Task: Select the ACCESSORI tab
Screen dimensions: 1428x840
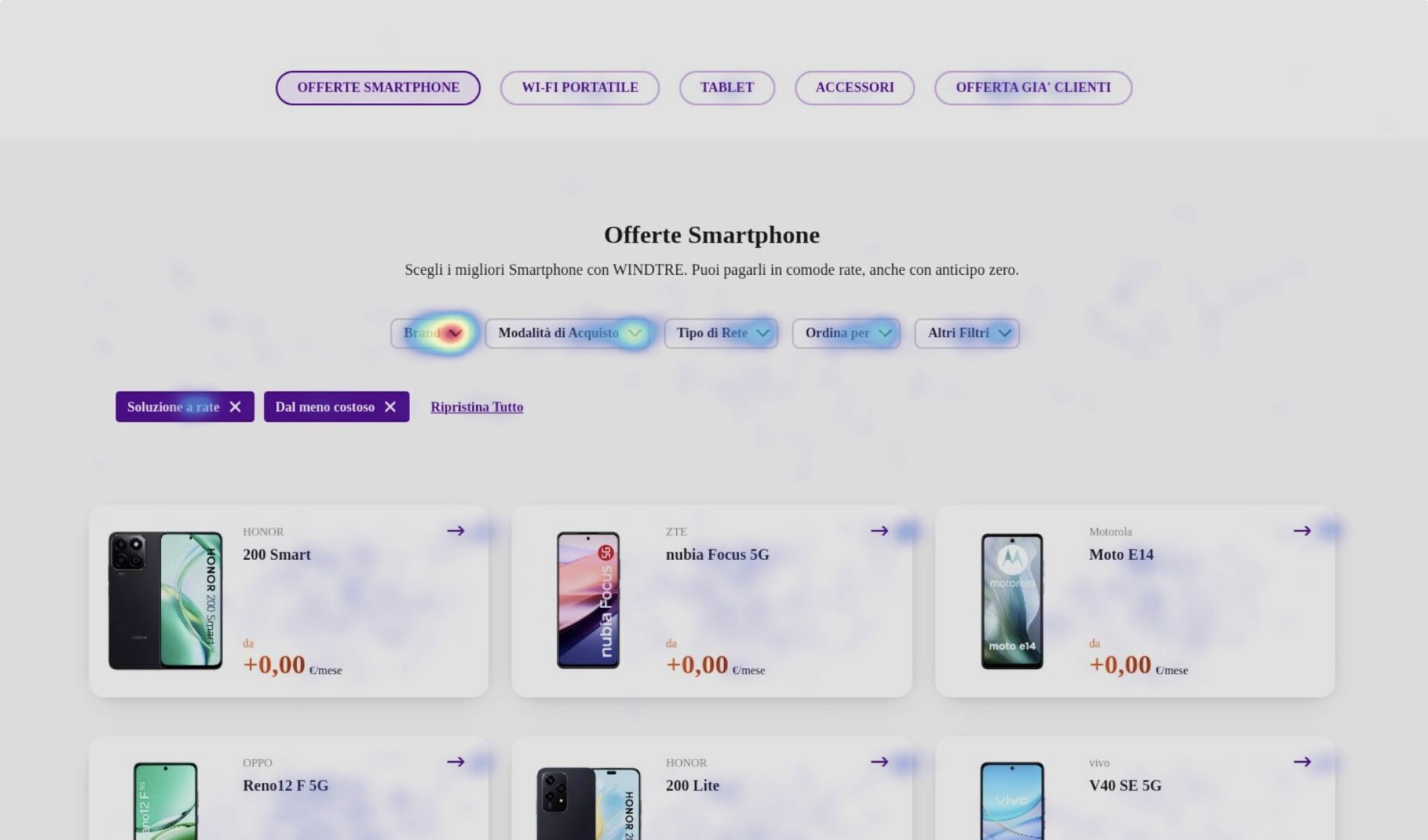Action: (x=855, y=88)
